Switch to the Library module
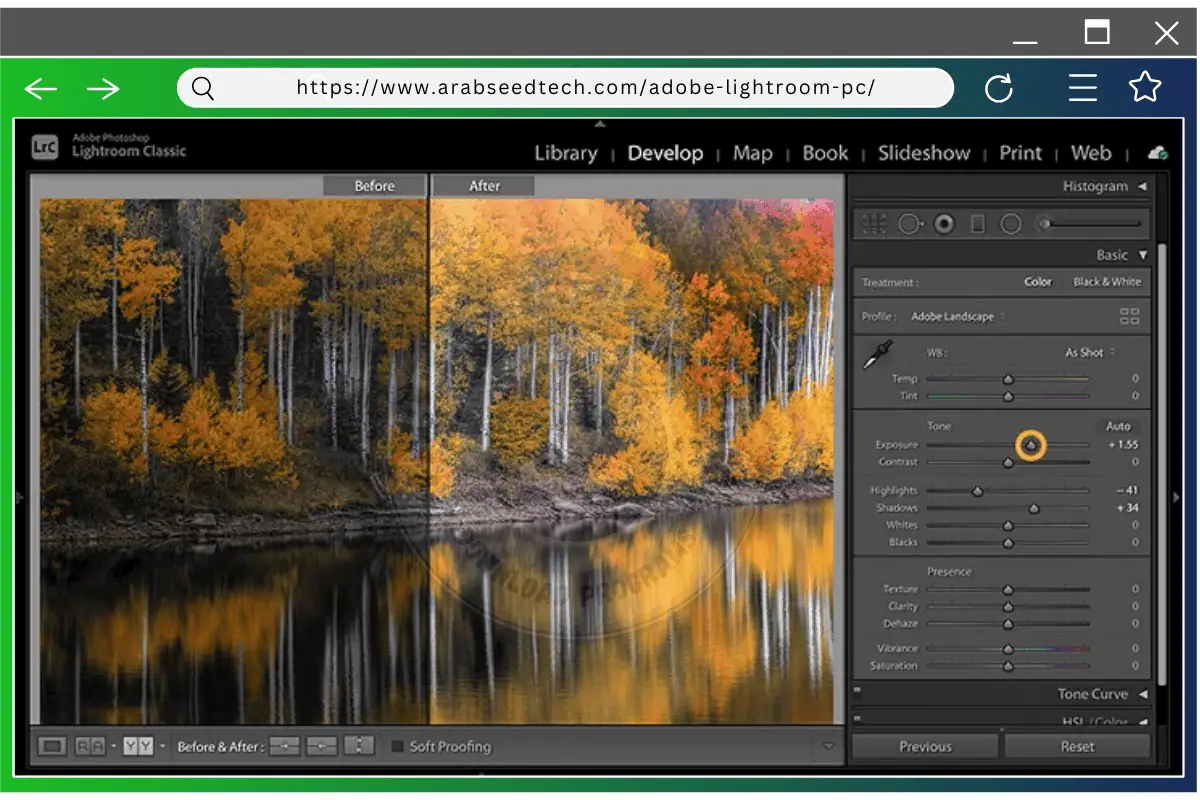 pos(565,153)
